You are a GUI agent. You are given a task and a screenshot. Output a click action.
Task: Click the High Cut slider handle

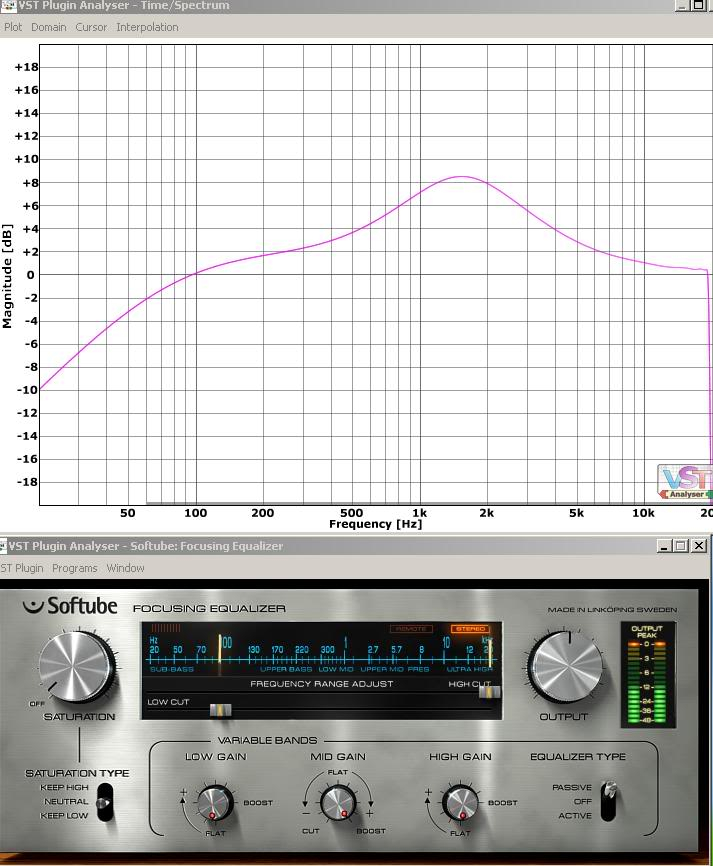(x=489, y=692)
